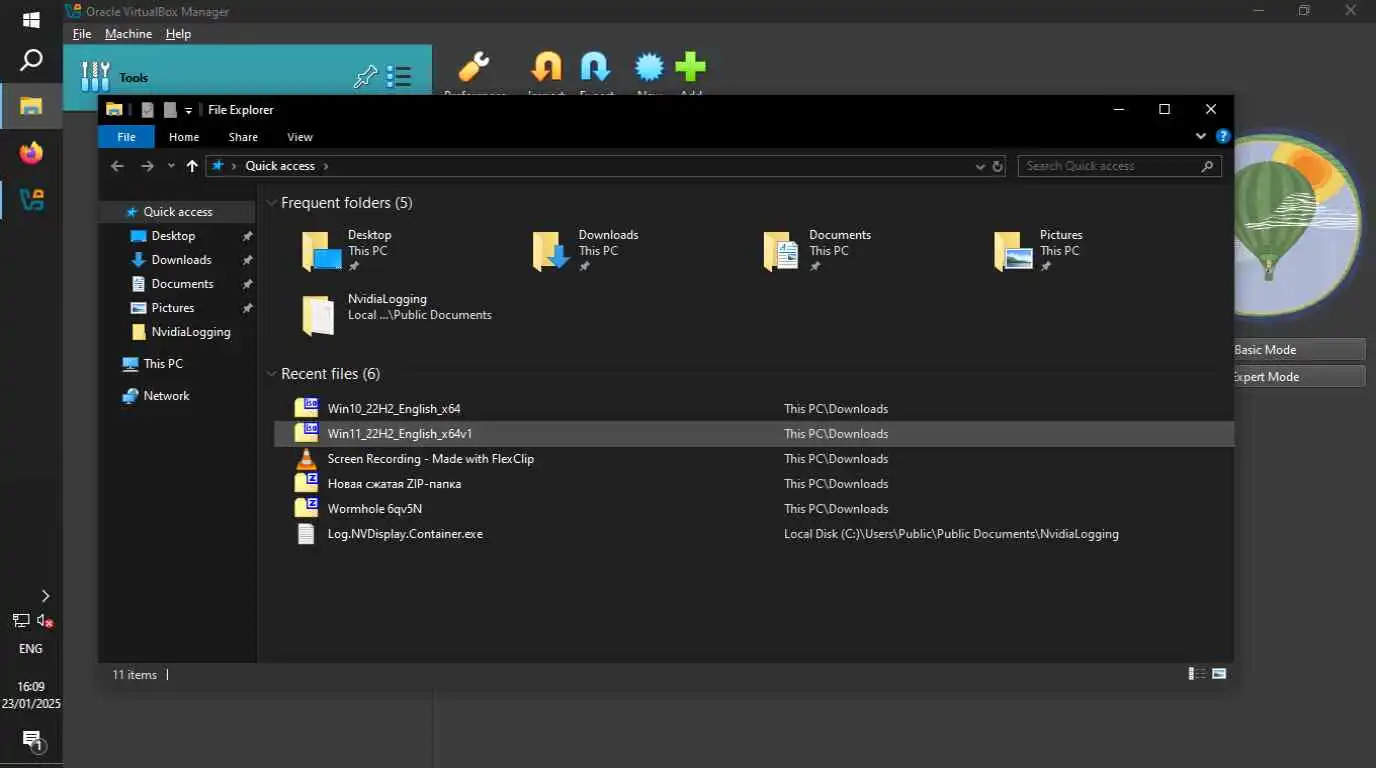Select Quick access in navigation pane
This screenshot has width=1376, height=768.
(x=177, y=212)
